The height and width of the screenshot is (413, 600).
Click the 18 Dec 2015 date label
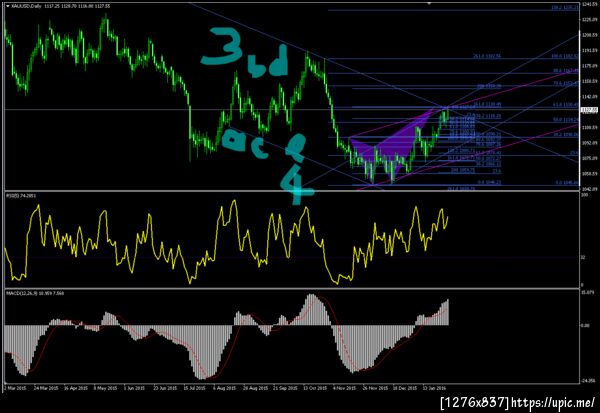point(405,388)
